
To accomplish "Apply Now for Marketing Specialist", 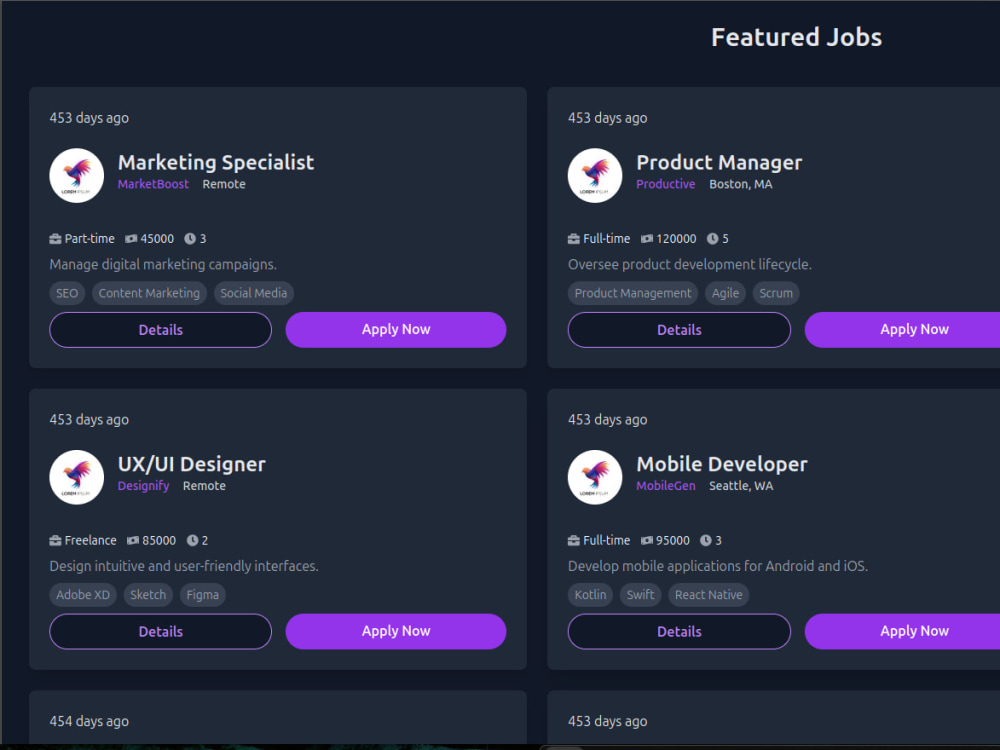I will pos(396,330).
